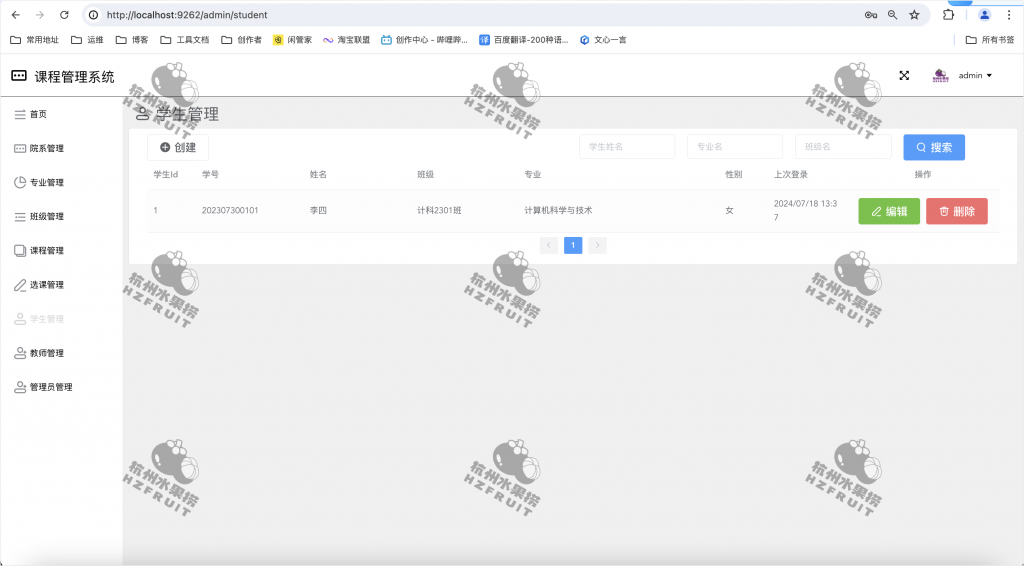This screenshot has width=1024, height=566.
Task: Click the 创建 button
Action: tap(178, 148)
